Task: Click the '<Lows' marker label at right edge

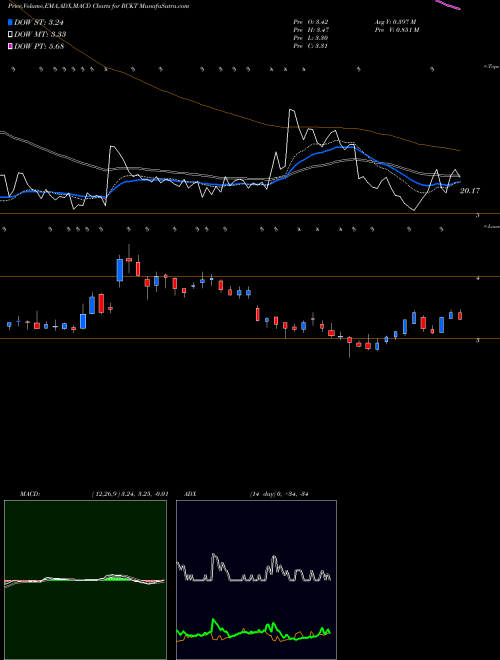Action: pyautogui.click(x=492, y=226)
